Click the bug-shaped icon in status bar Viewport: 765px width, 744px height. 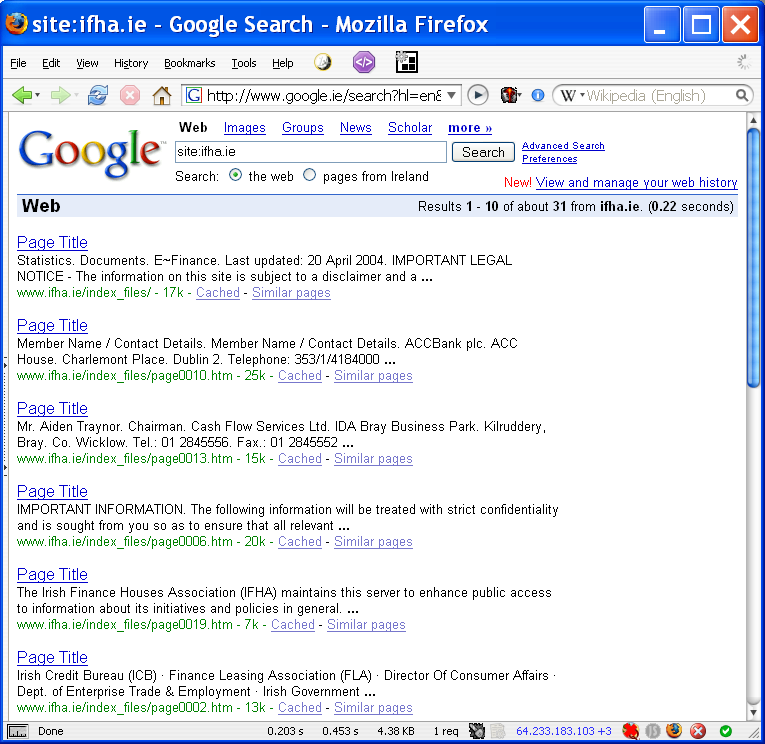(x=477, y=731)
